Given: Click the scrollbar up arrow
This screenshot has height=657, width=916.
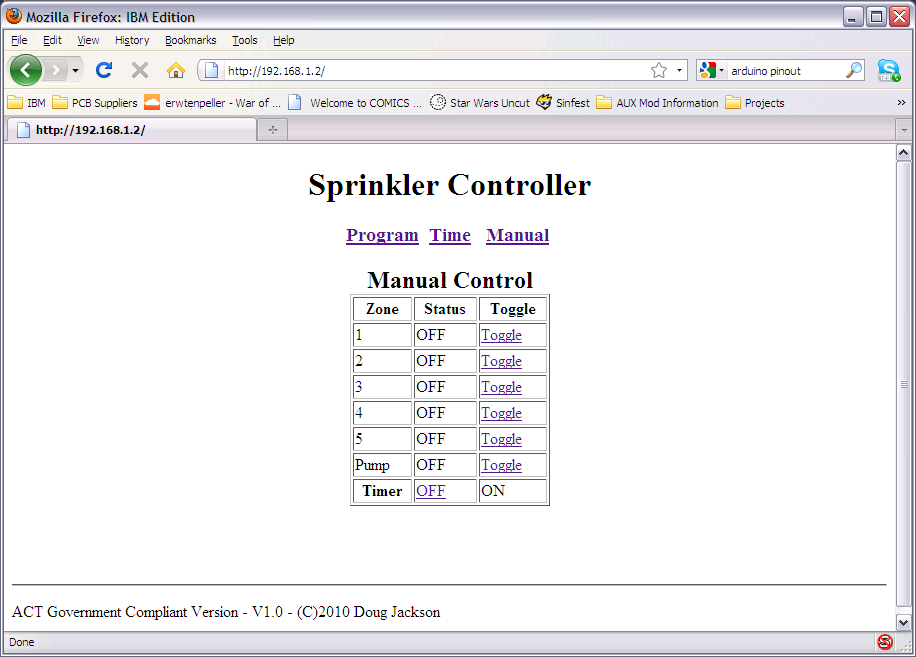Looking at the screenshot, I should click(904, 153).
